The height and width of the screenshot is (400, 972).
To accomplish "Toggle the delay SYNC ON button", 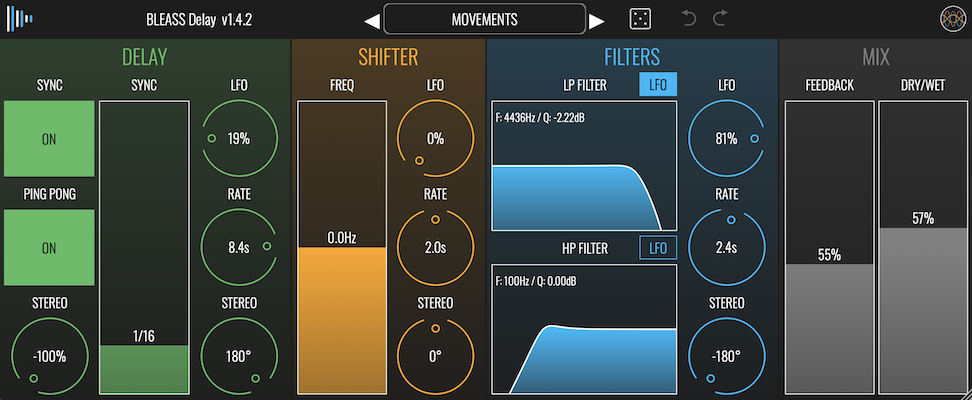I will tap(49, 140).
